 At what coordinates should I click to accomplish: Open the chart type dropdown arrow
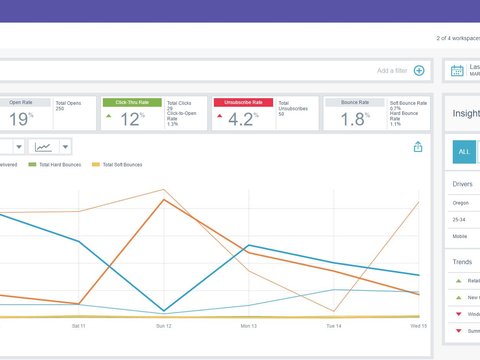click(x=65, y=147)
